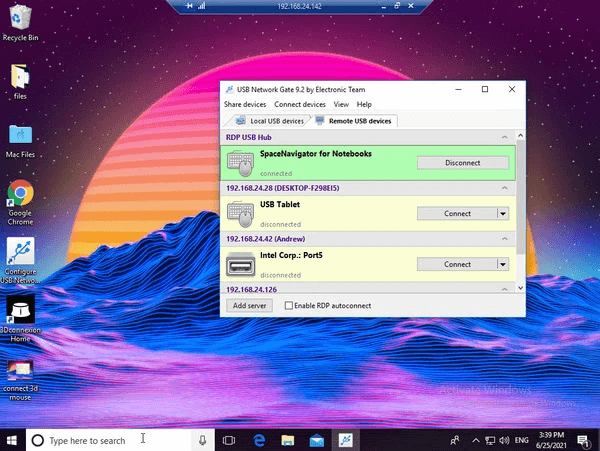The width and height of the screenshot is (600, 451).
Task: Open the Mac Files desktop folder
Action: coord(20,136)
